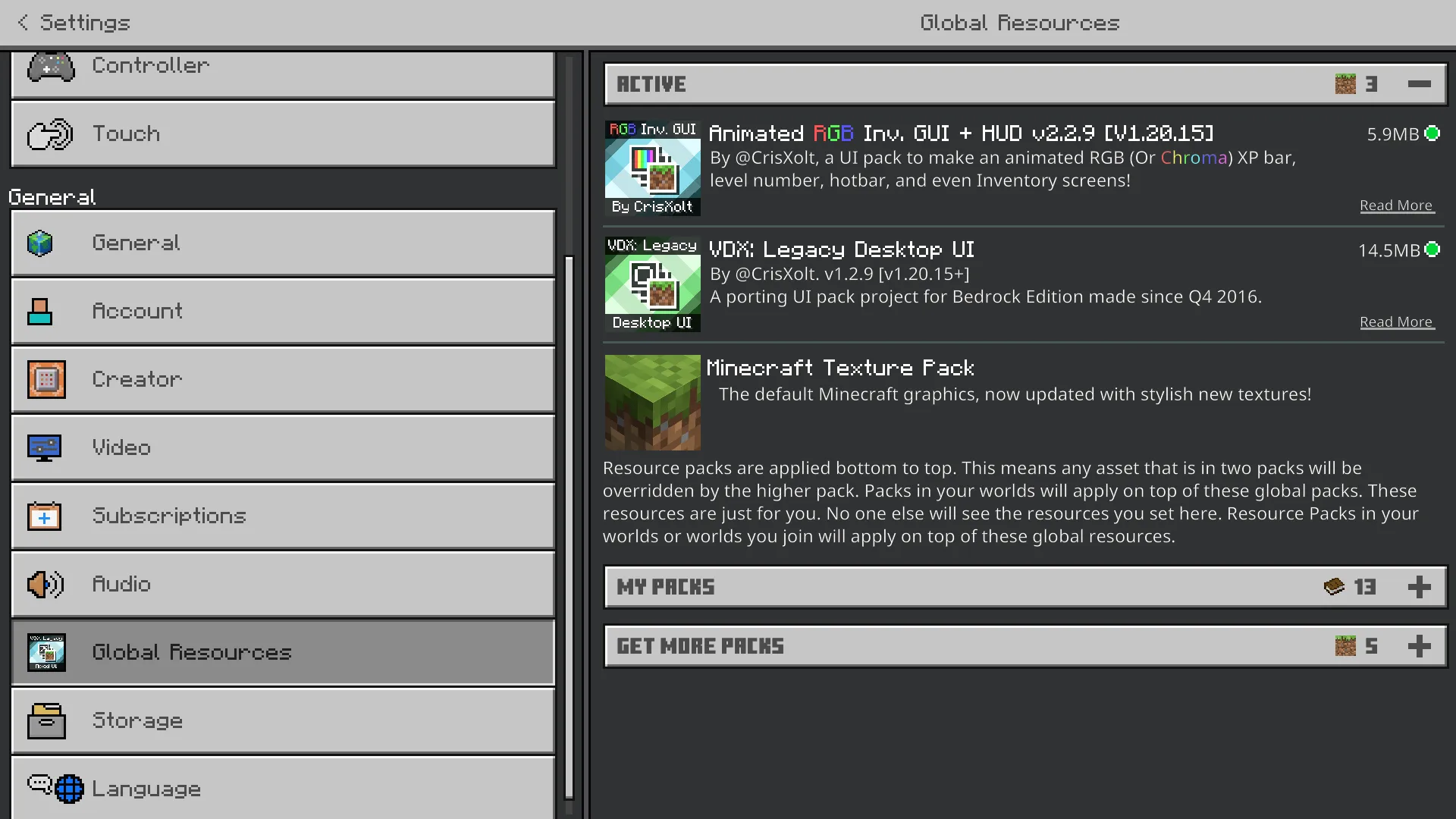
Task: Click the globe cube General icon
Action: [39, 243]
